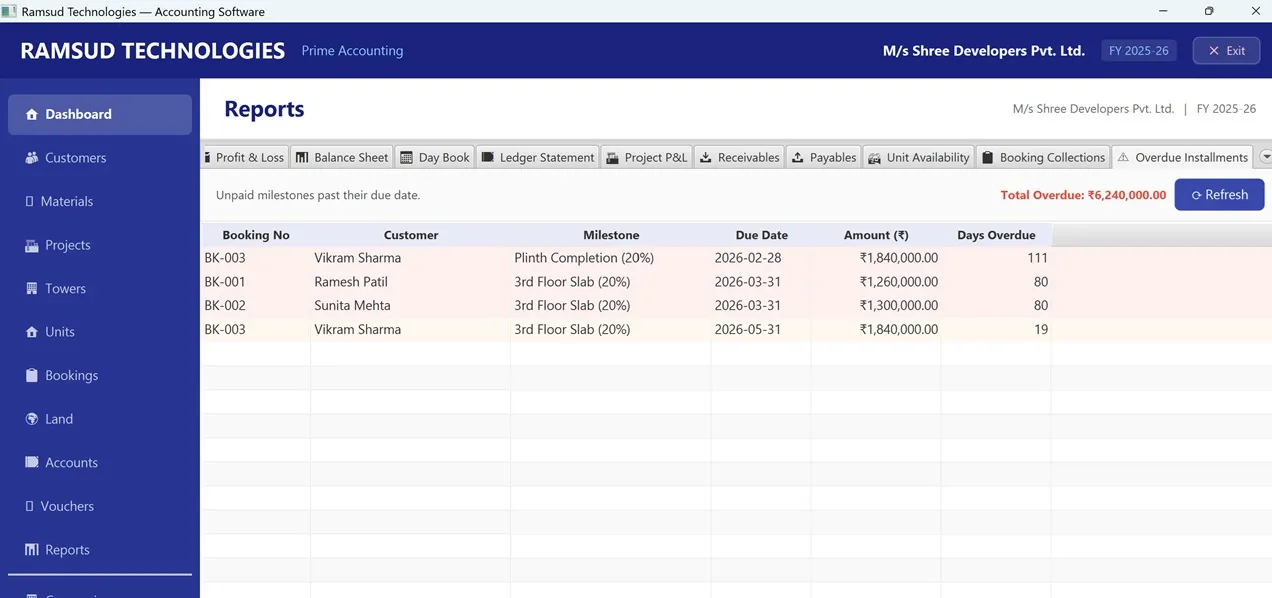The image size is (1272, 598).
Task: Select Projects in the sidebar
Action: click(100, 245)
